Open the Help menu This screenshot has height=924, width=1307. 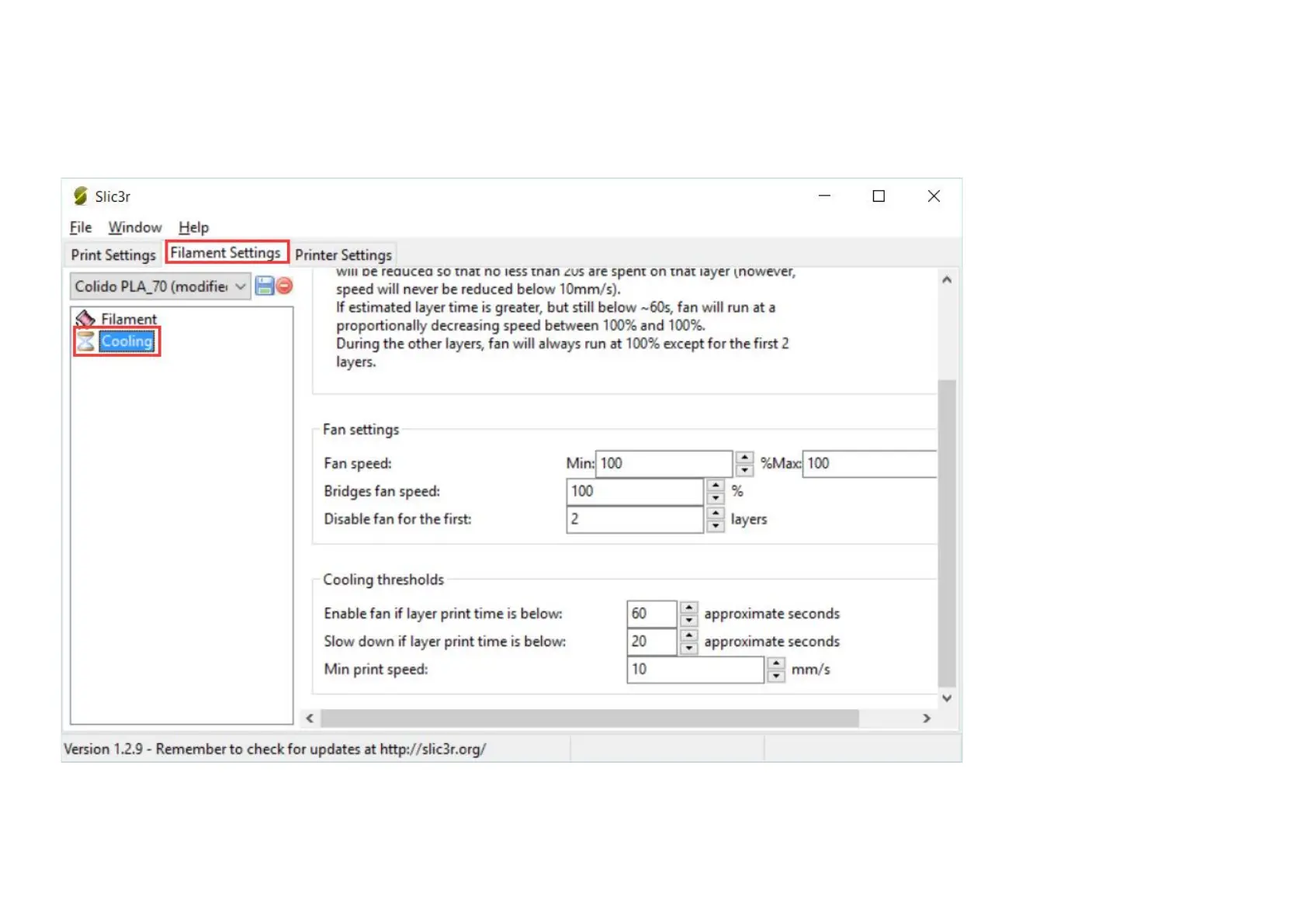[x=193, y=227]
